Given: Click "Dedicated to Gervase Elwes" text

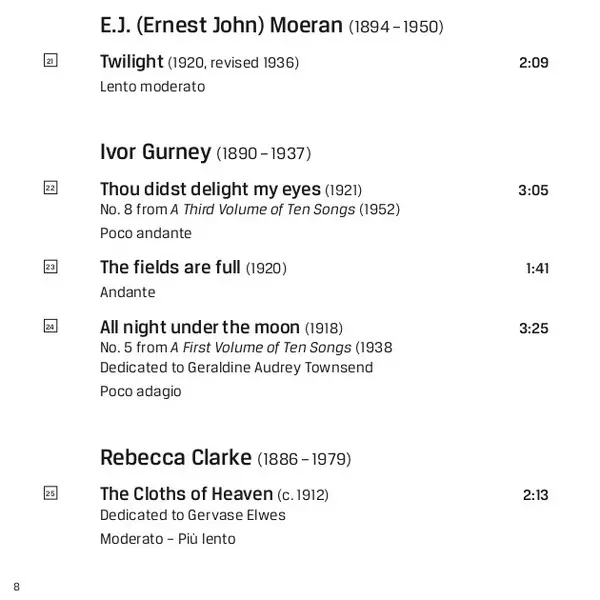Looking at the screenshot, I should [192, 515].
